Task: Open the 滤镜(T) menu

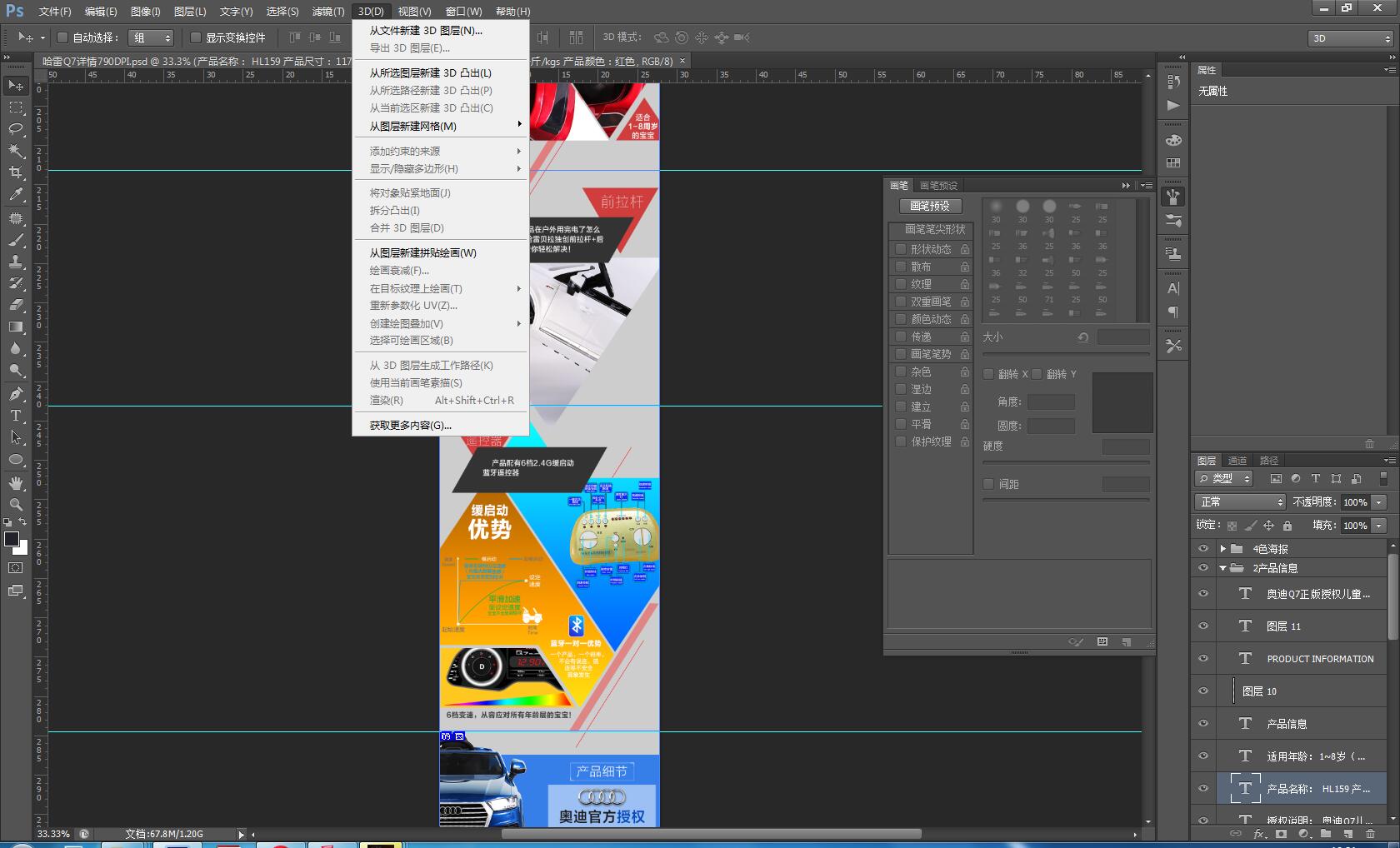Action: tap(327, 11)
